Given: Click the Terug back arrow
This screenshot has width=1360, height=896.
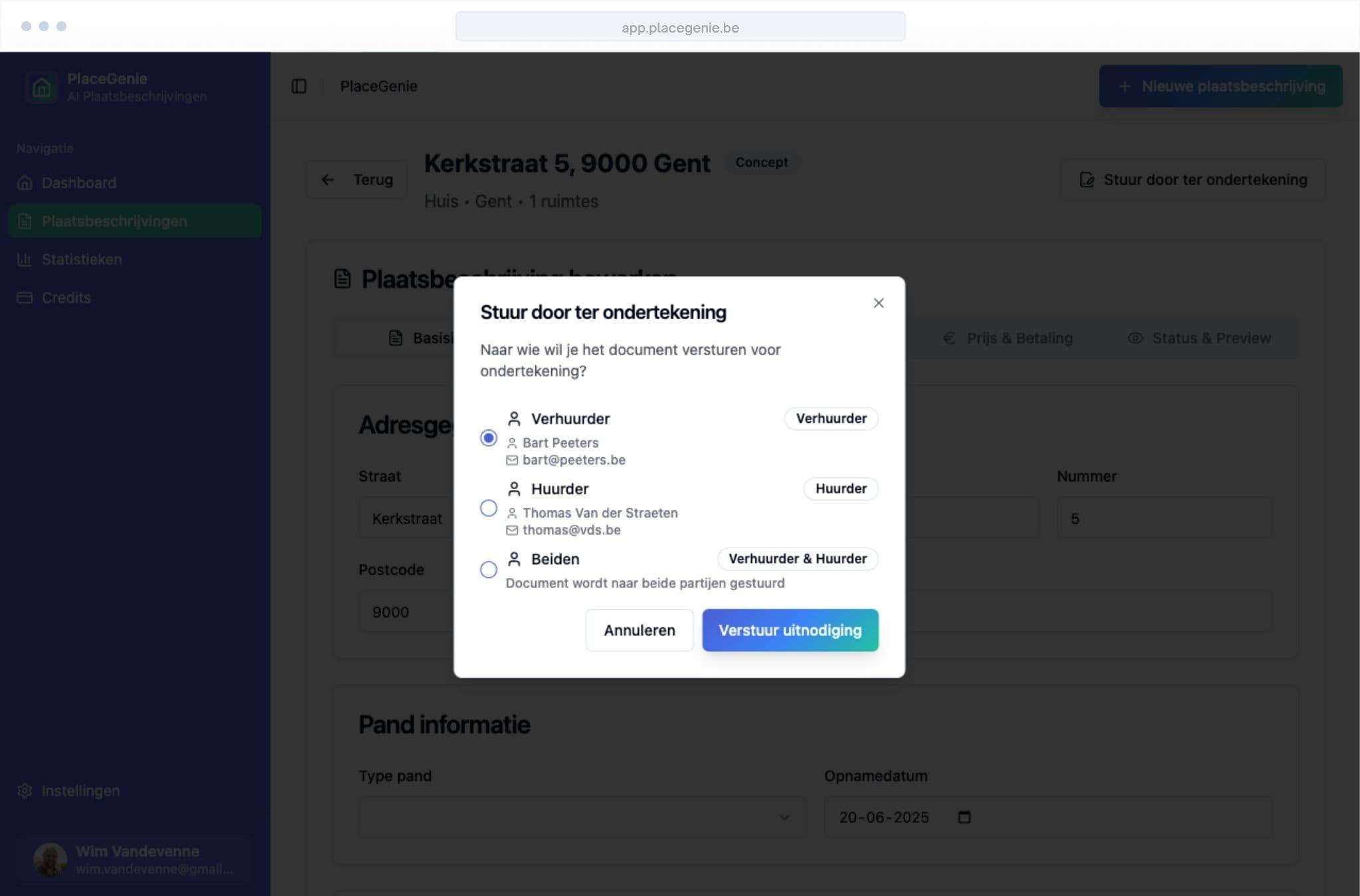Looking at the screenshot, I should click(x=327, y=180).
